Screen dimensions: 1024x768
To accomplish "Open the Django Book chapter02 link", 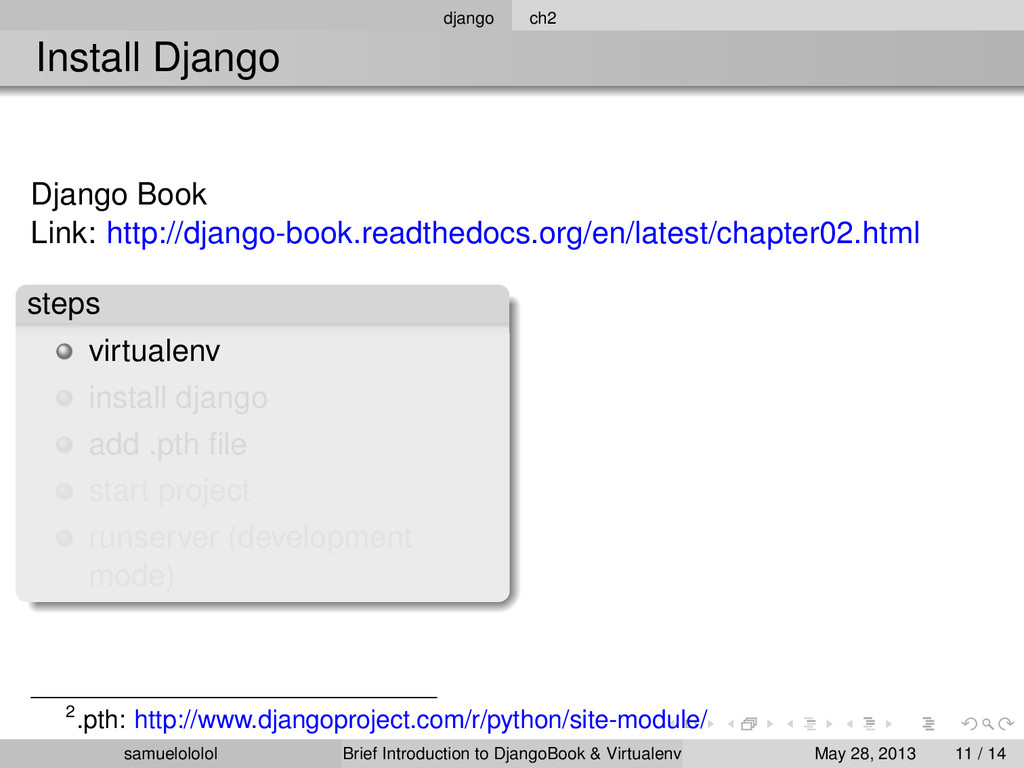I will coord(513,233).
